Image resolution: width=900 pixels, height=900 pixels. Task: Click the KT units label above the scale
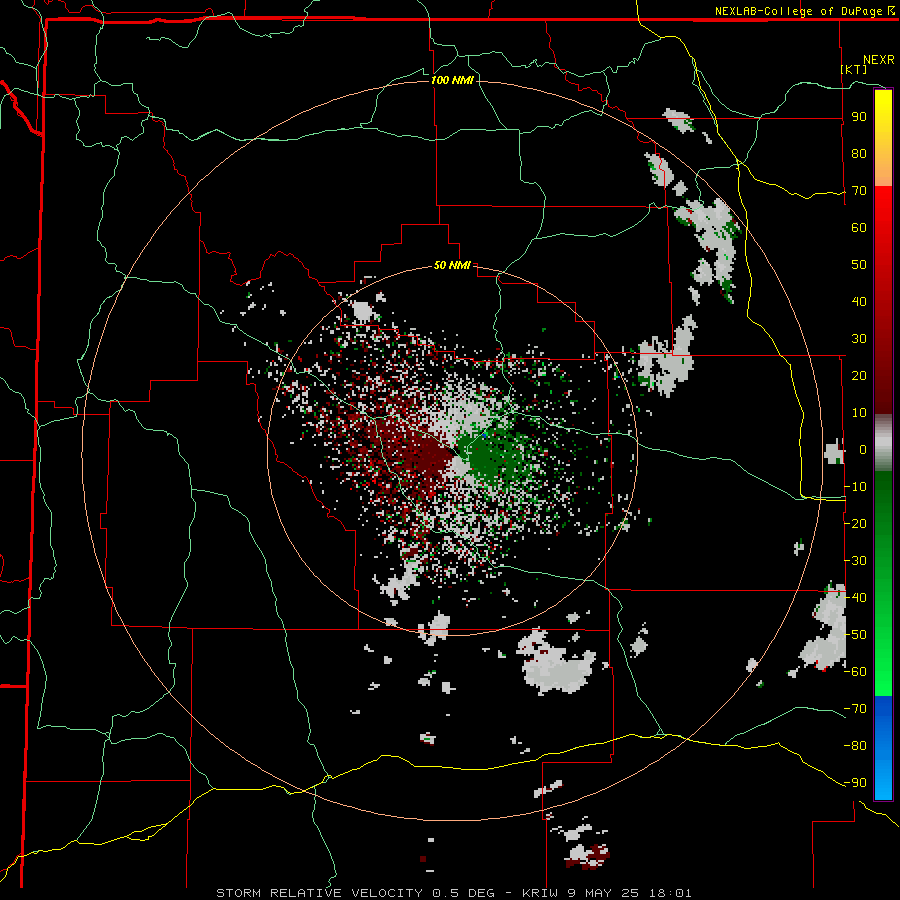point(854,69)
